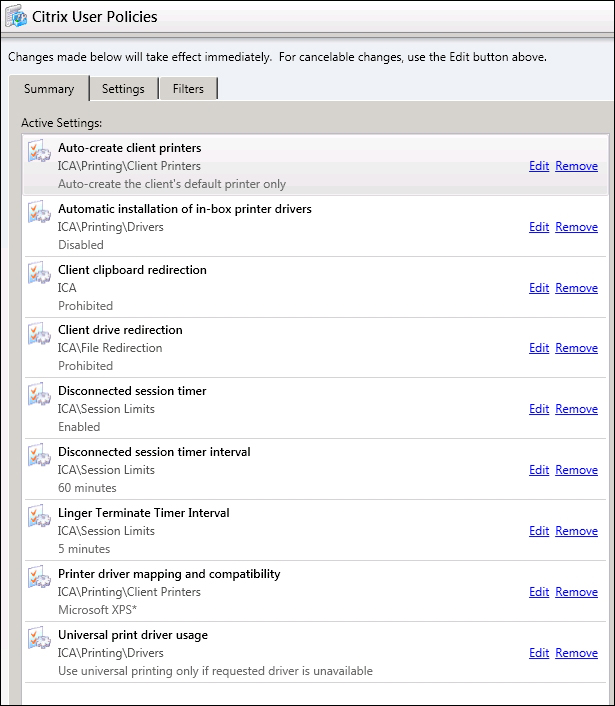The height and width of the screenshot is (706, 615).
Task: Click the 'Microsoft XPS*' value
Action: (97, 610)
